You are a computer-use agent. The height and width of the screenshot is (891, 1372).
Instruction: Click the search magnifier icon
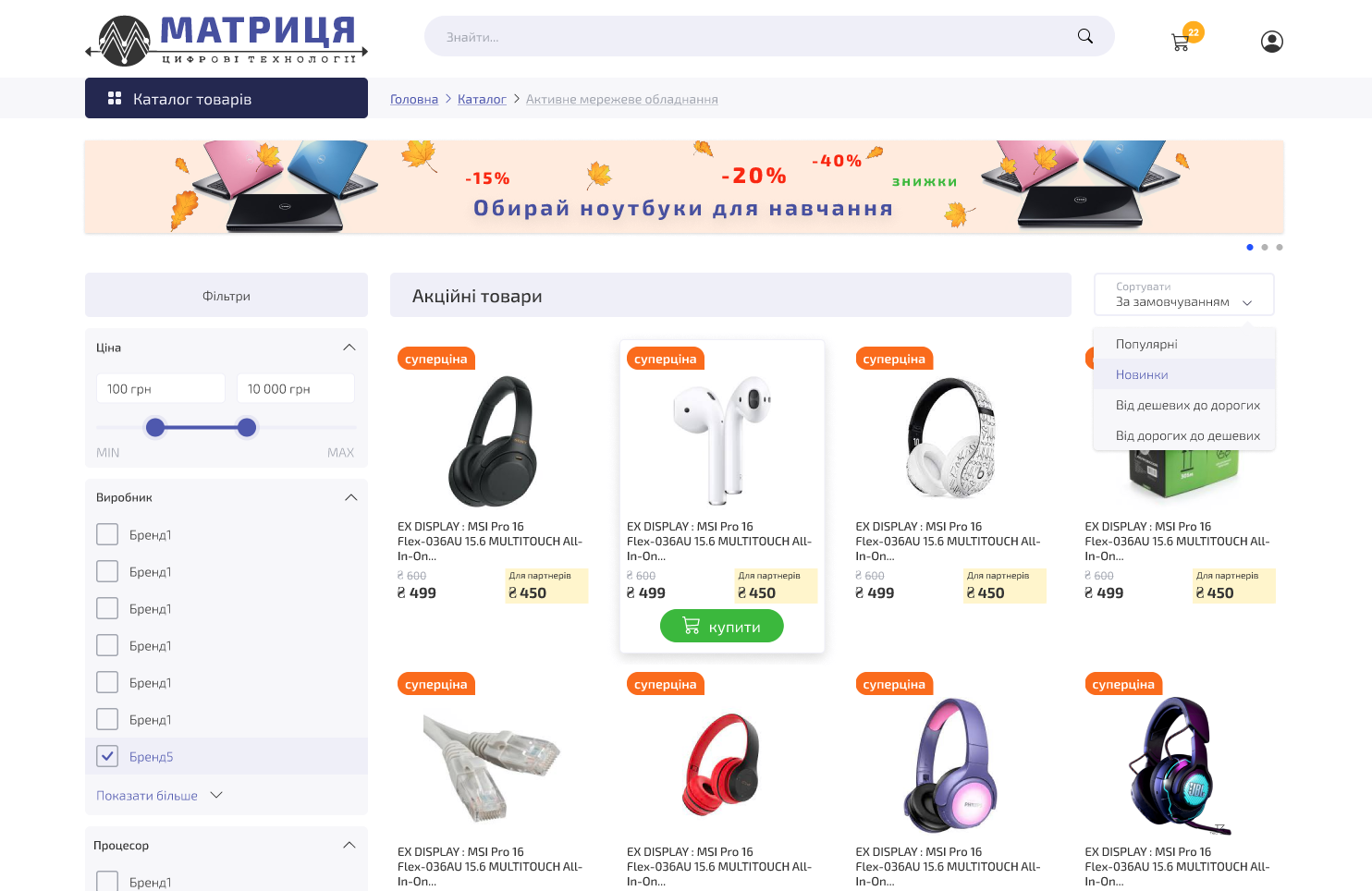(1085, 36)
